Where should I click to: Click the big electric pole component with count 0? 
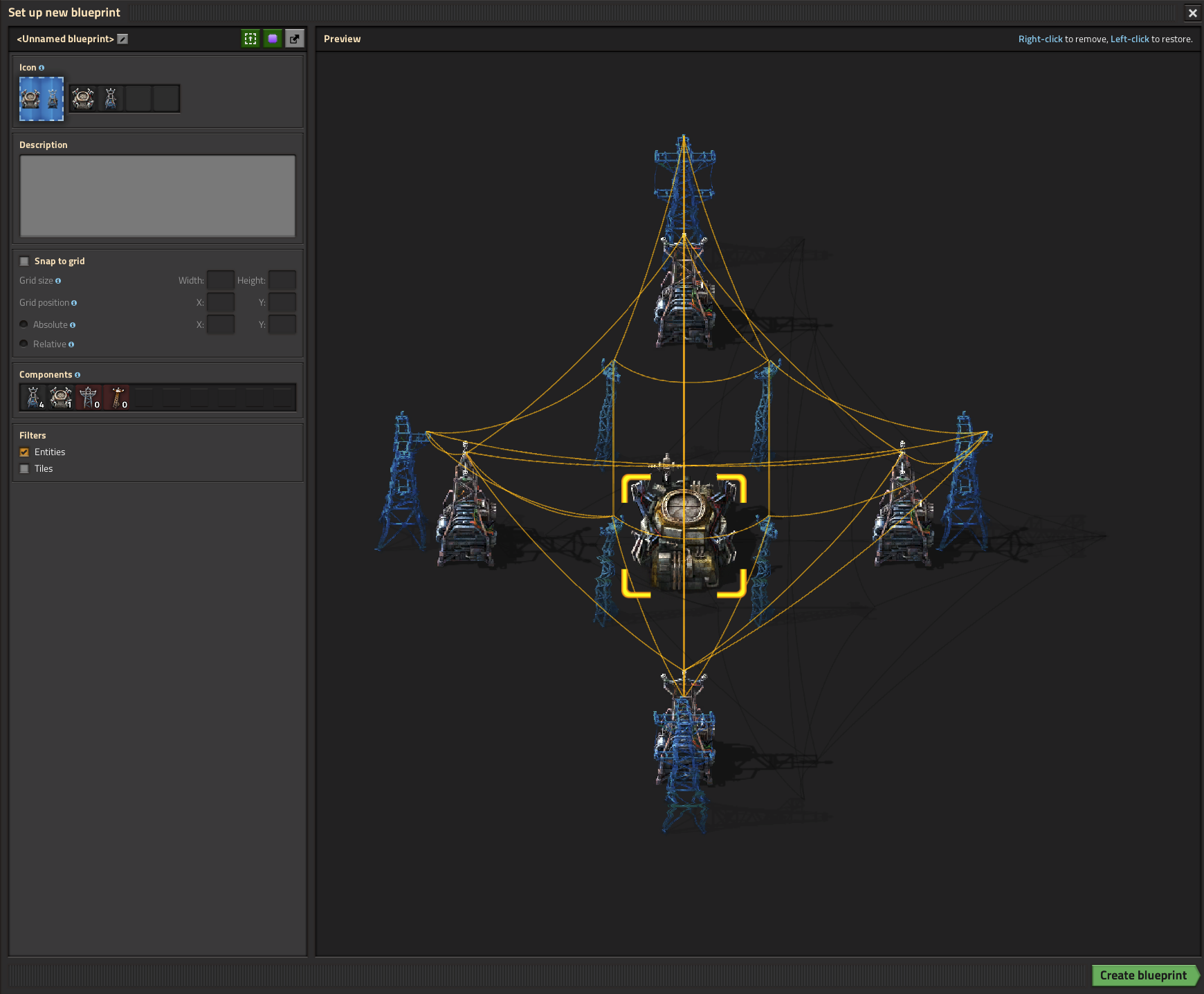[x=89, y=397]
